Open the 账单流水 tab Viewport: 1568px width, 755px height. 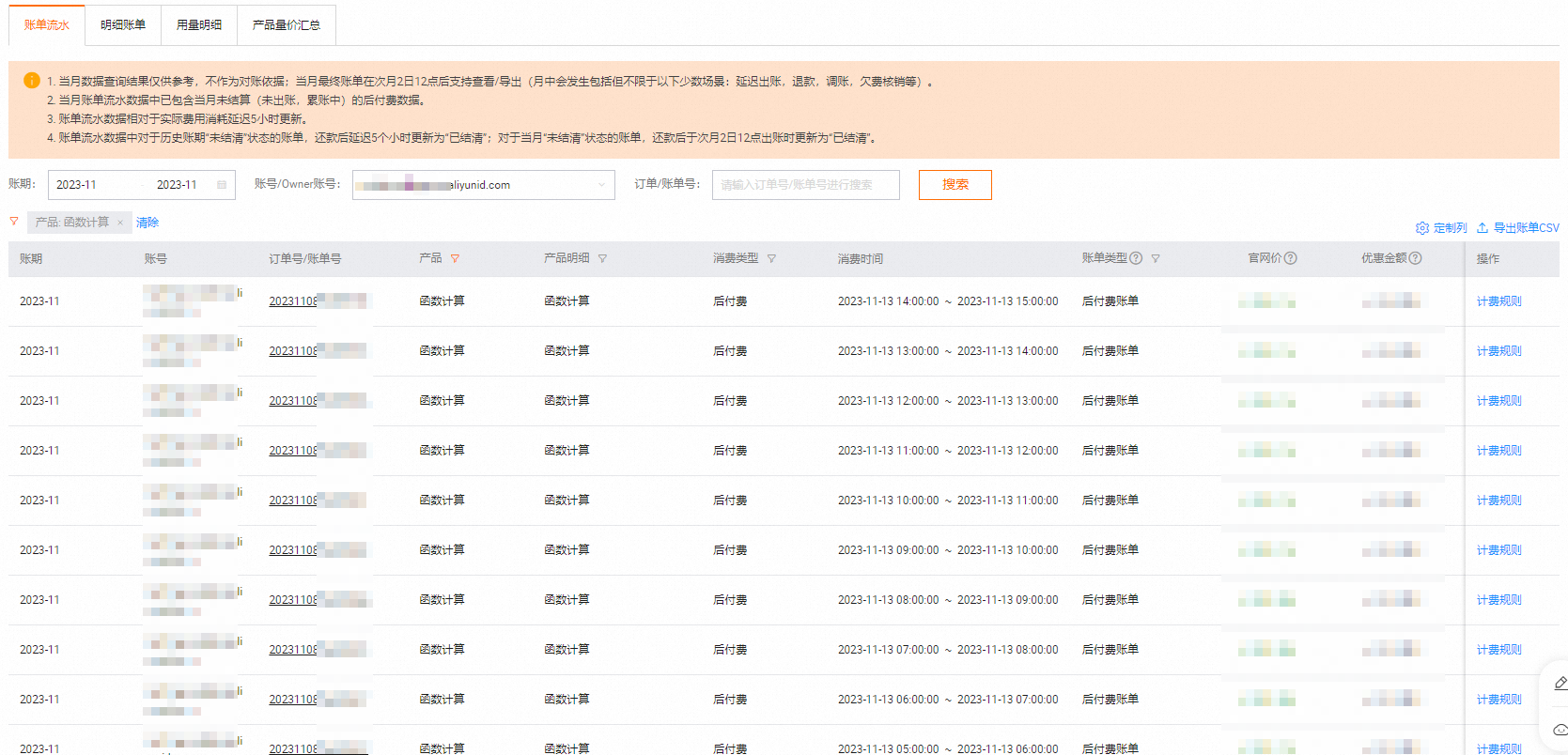47,25
